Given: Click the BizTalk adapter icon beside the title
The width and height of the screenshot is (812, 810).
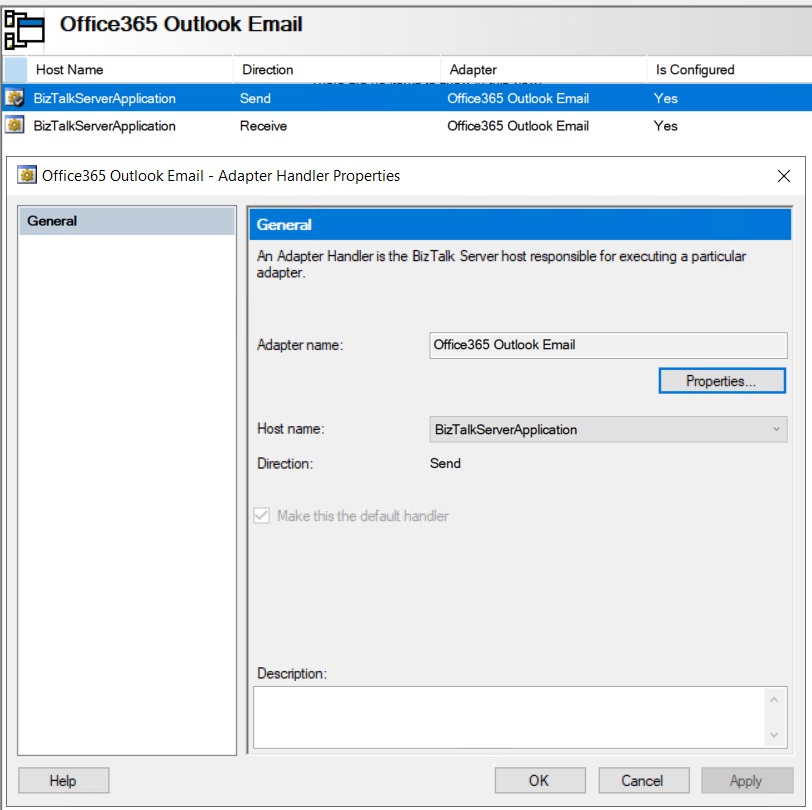Looking at the screenshot, I should tap(23, 30).
